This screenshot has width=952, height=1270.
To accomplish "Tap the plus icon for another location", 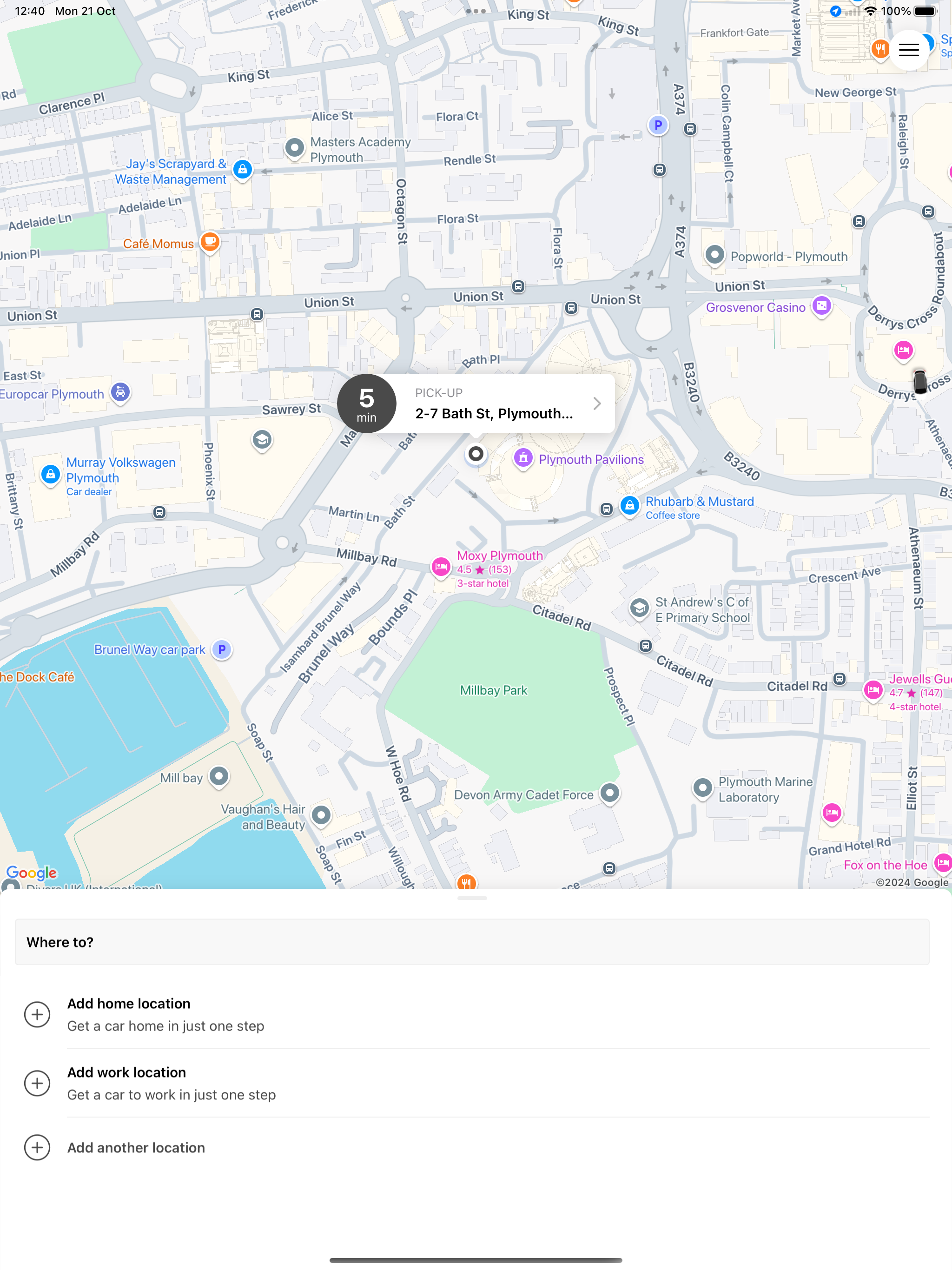I will click(x=37, y=1148).
